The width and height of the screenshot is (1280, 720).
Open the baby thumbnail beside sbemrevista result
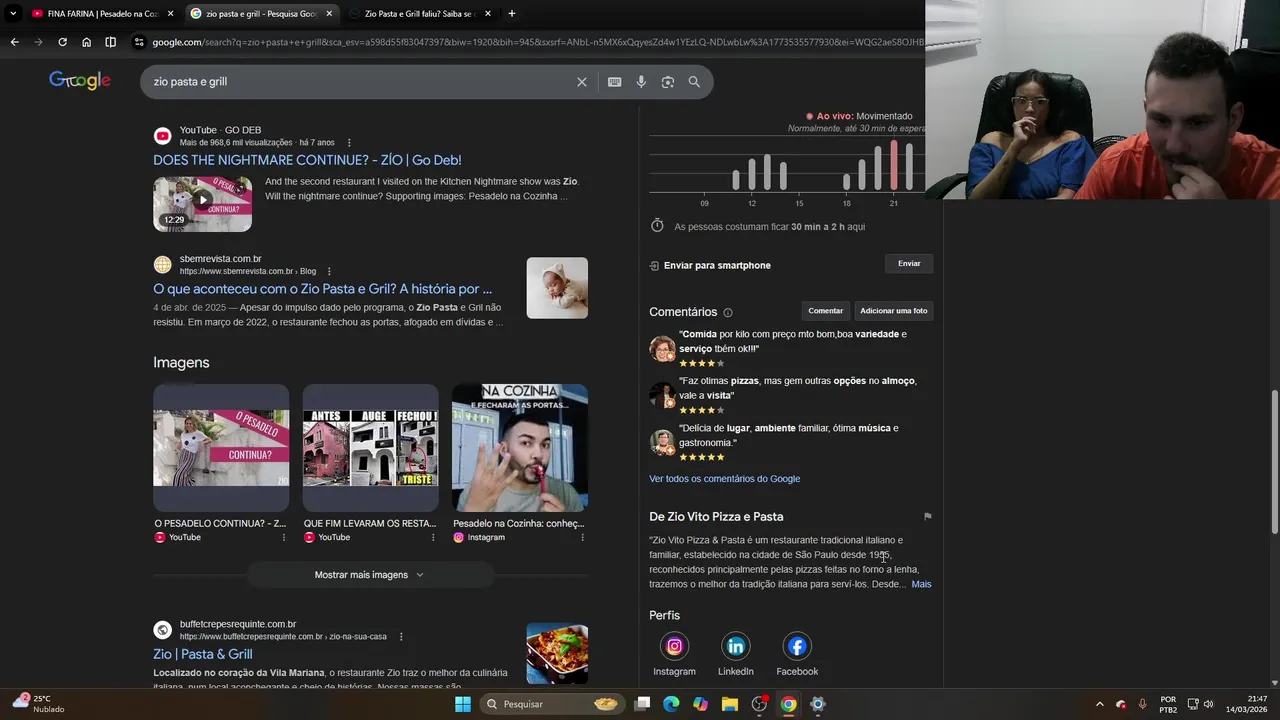point(557,288)
